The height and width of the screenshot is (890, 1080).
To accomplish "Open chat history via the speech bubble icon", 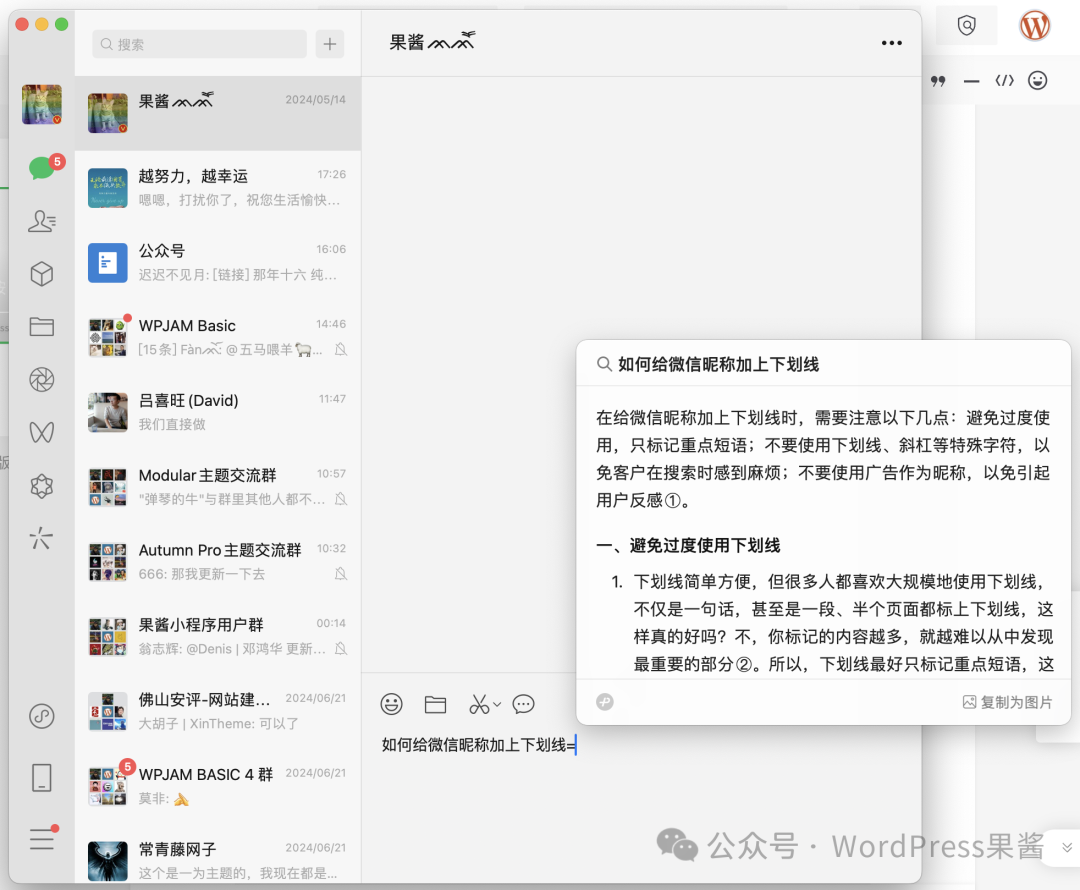I will pos(523,704).
